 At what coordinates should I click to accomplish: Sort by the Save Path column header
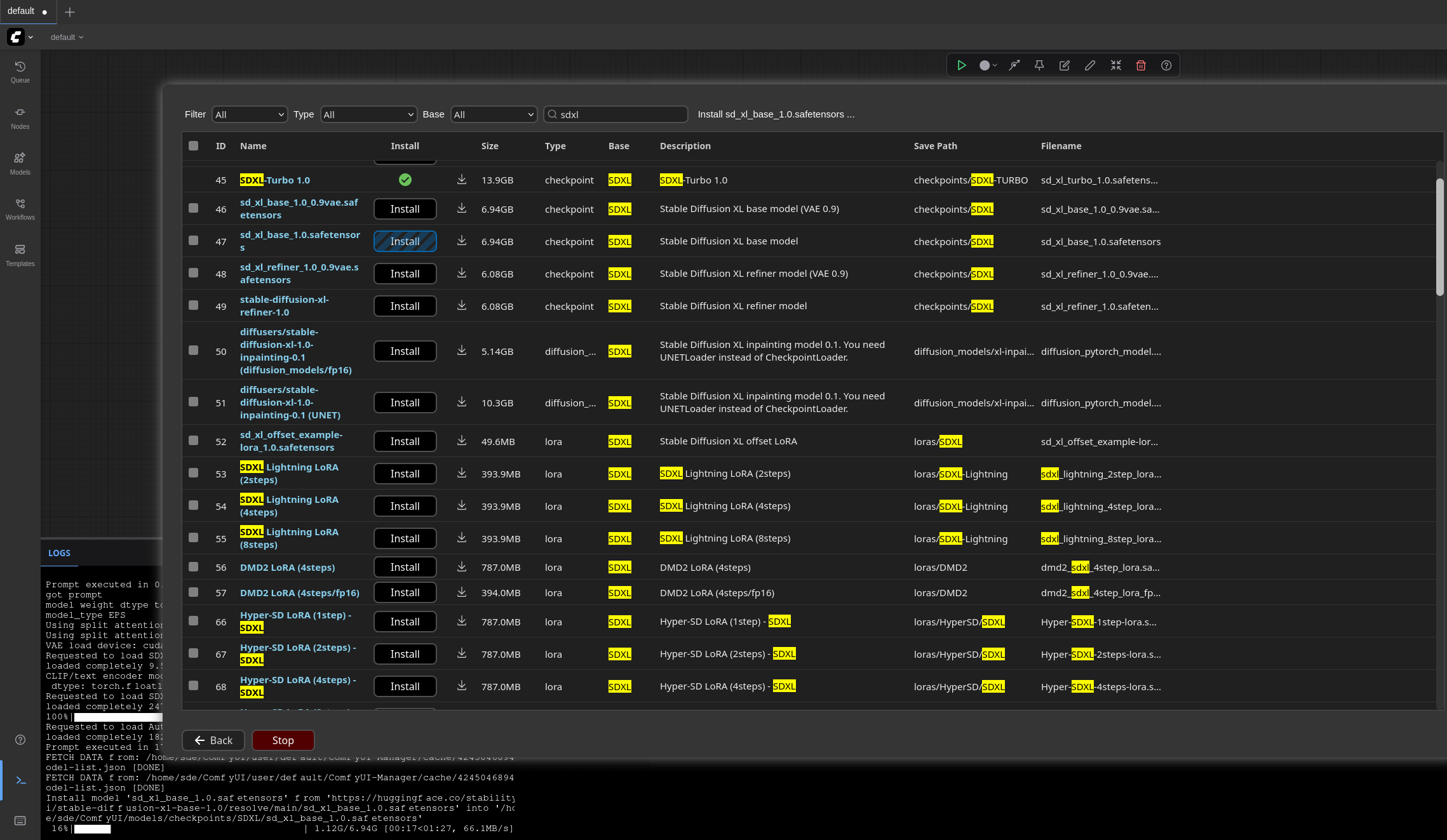click(x=935, y=146)
